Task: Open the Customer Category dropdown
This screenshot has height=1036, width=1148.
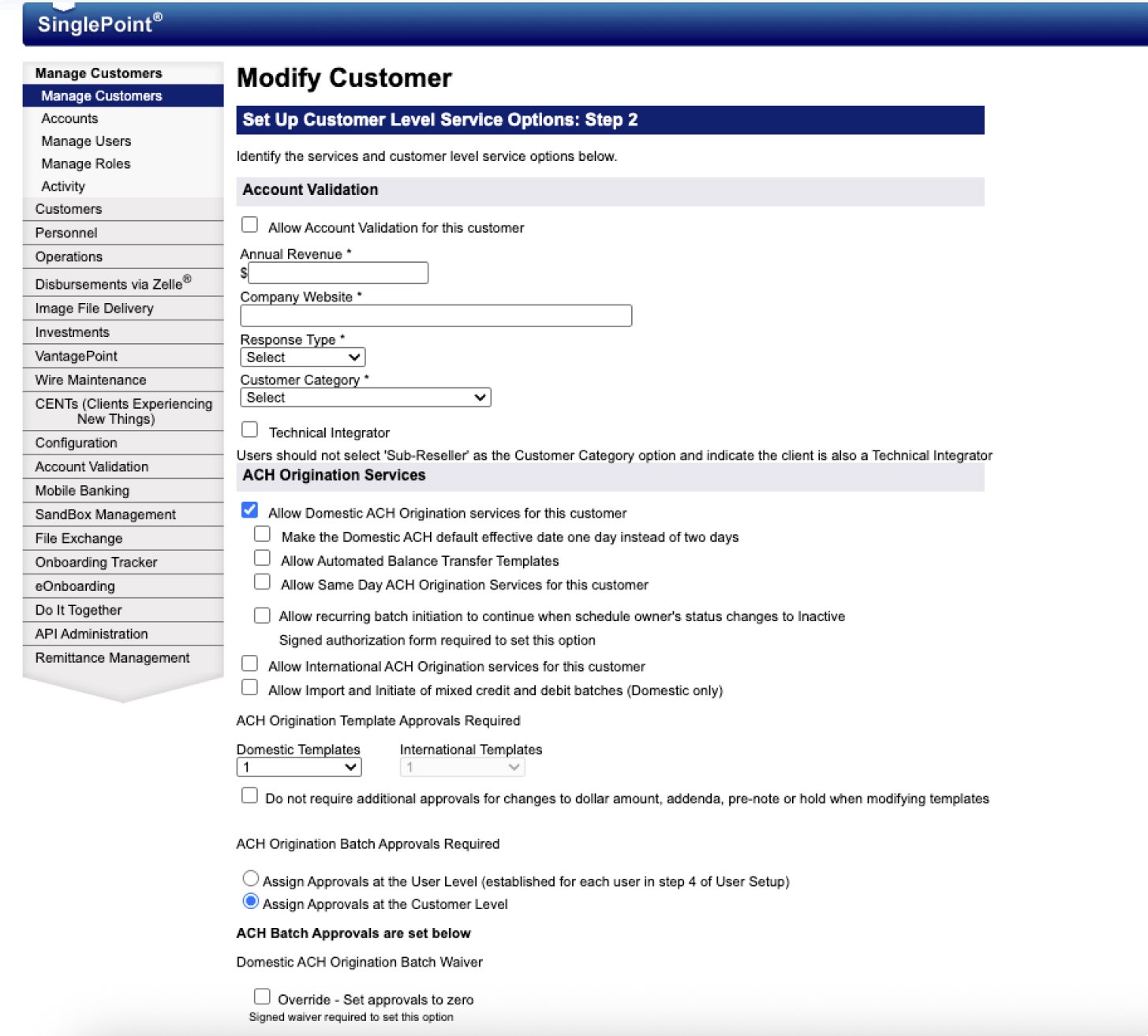Action: pyautogui.click(x=365, y=398)
